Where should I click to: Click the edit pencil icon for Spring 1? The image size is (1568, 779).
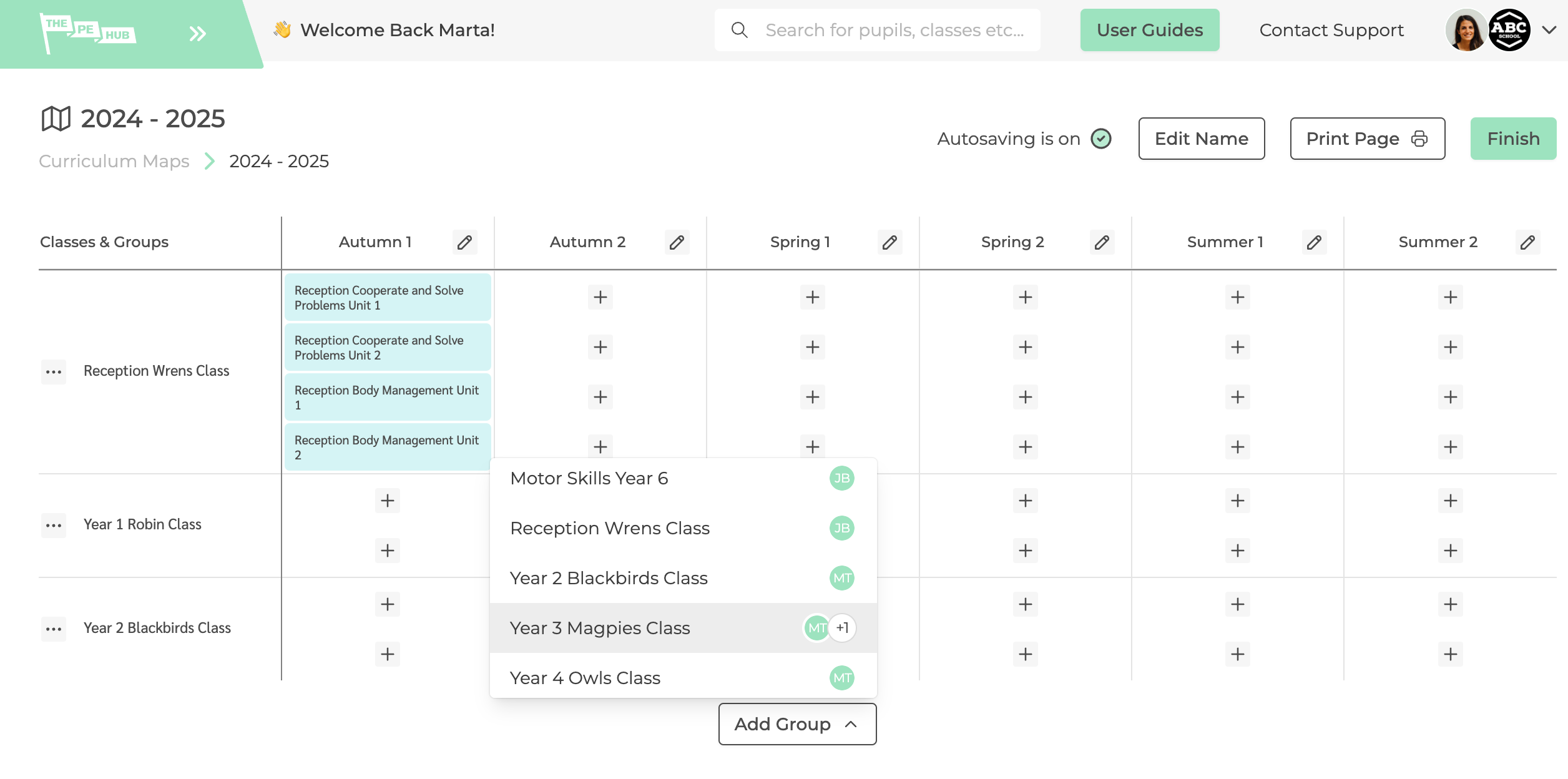click(x=891, y=242)
